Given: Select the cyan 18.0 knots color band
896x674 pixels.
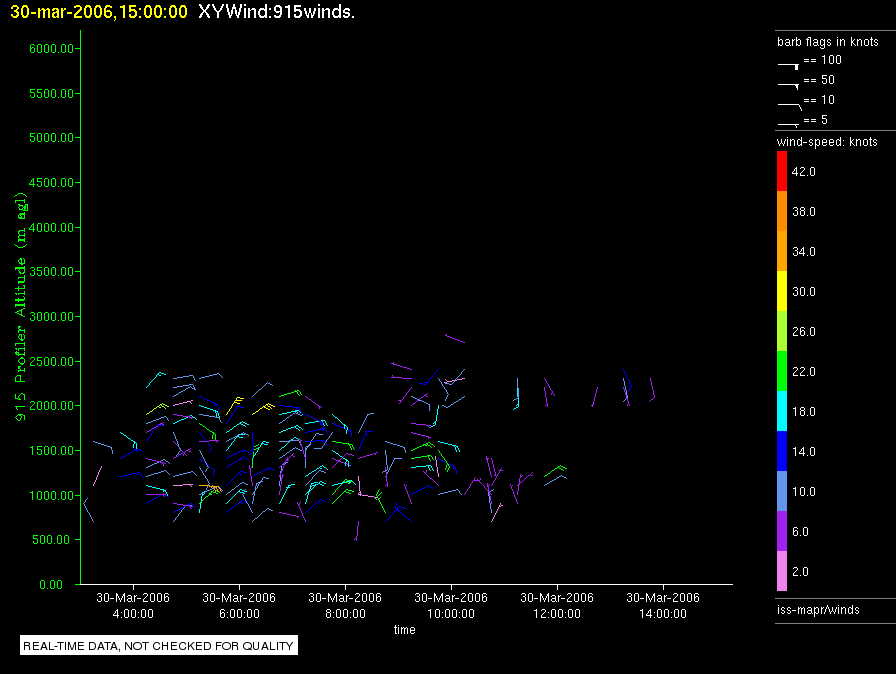Looking at the screenshot, I should (782, 411).
